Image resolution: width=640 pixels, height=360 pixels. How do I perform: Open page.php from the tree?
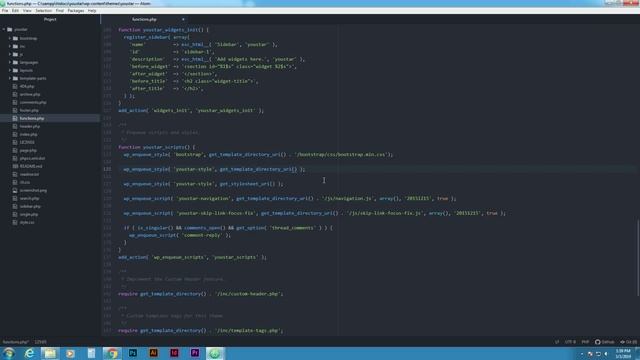28,150
